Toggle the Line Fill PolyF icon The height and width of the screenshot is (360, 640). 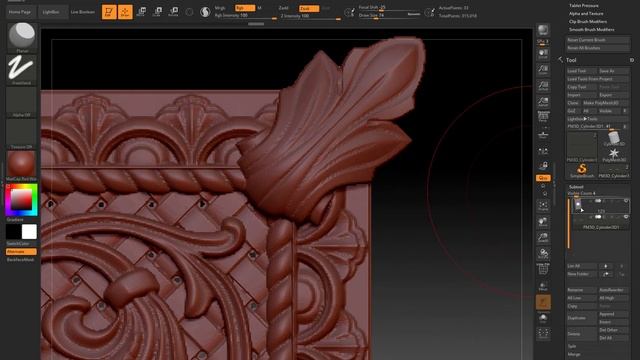(543, 269)
